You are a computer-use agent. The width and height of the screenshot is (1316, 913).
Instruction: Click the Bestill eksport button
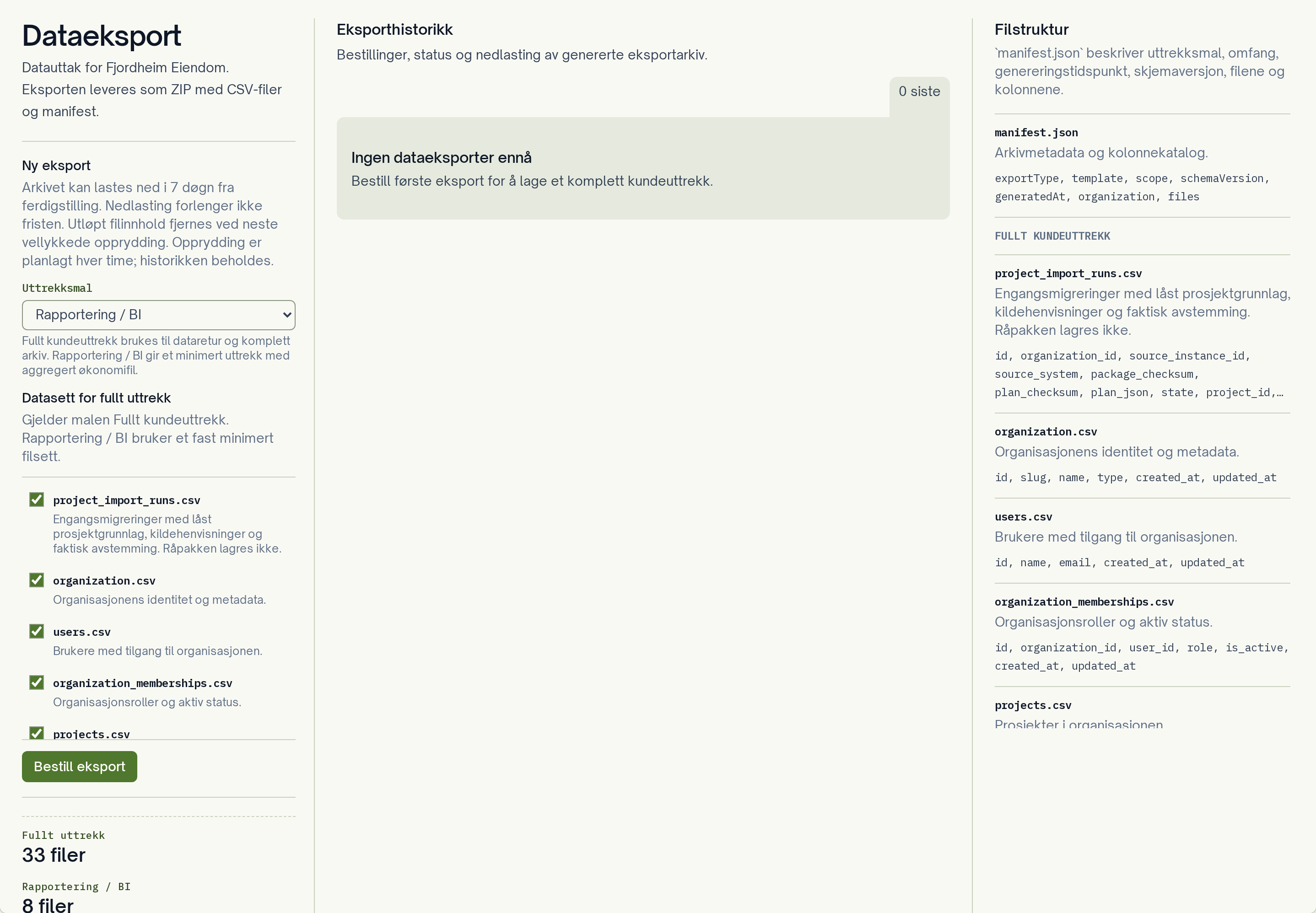point(80,767)
